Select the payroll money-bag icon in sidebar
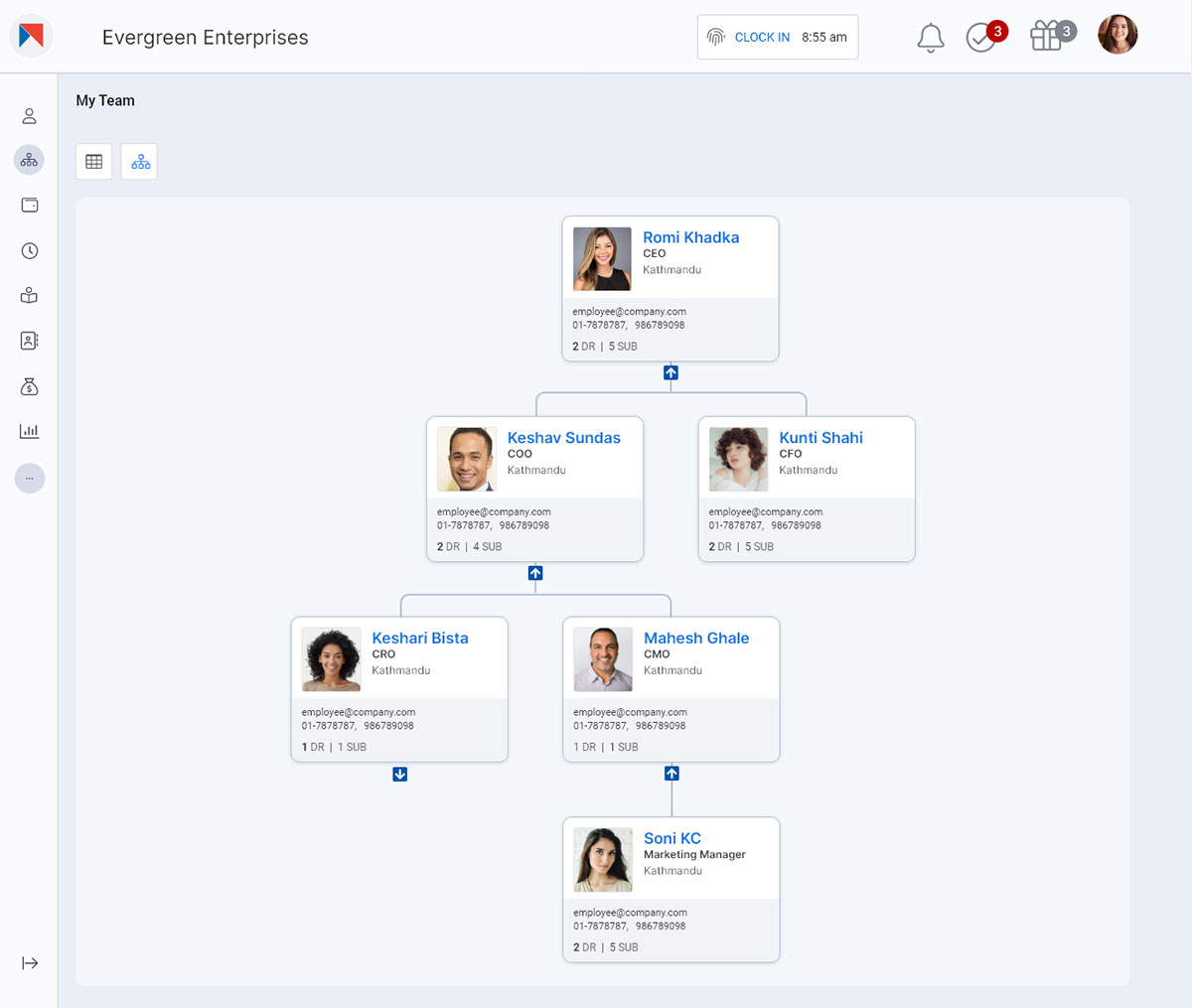The width and height of the screenshot is (1192, 1008). coord(29,386)
